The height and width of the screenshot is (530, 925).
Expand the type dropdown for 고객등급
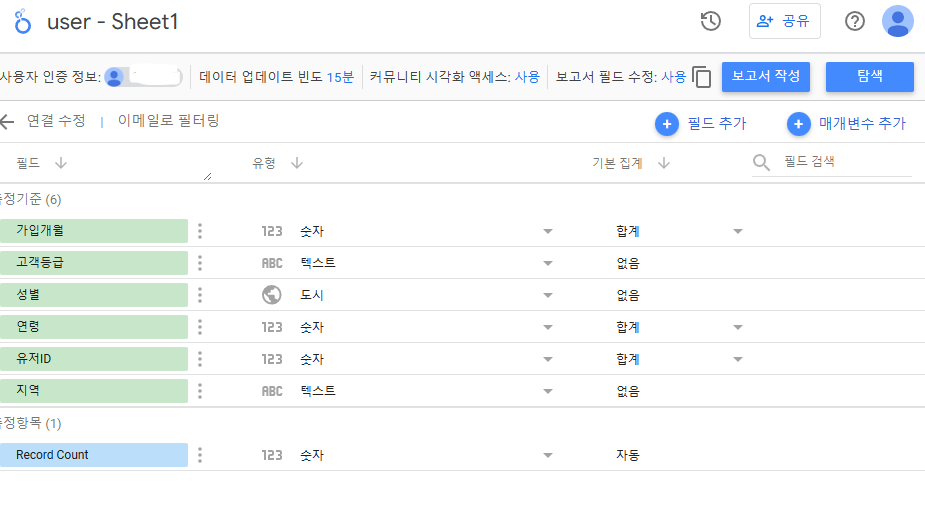[x=547, y=263]
